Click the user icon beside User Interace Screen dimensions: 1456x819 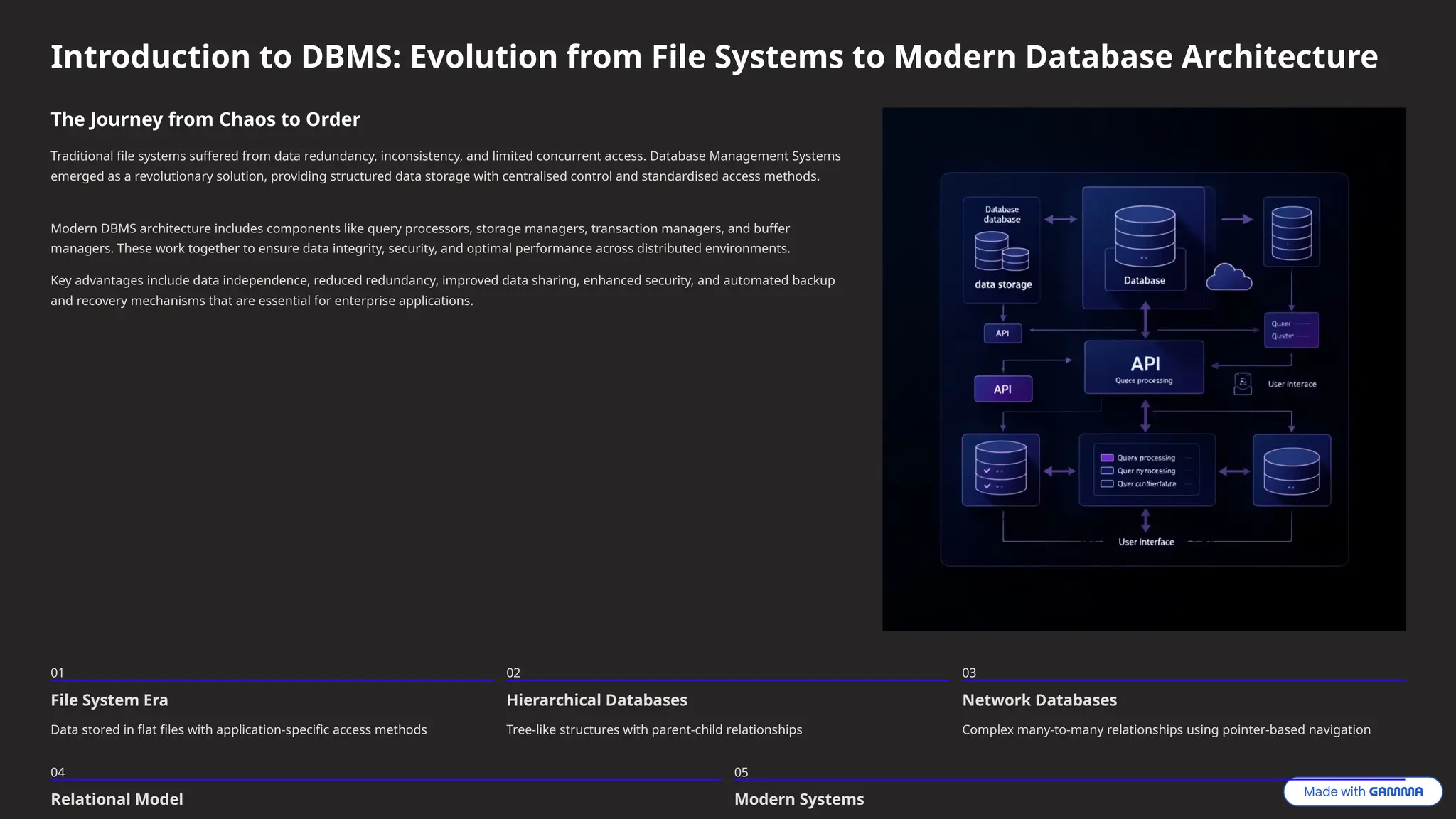pos(1243,384)
